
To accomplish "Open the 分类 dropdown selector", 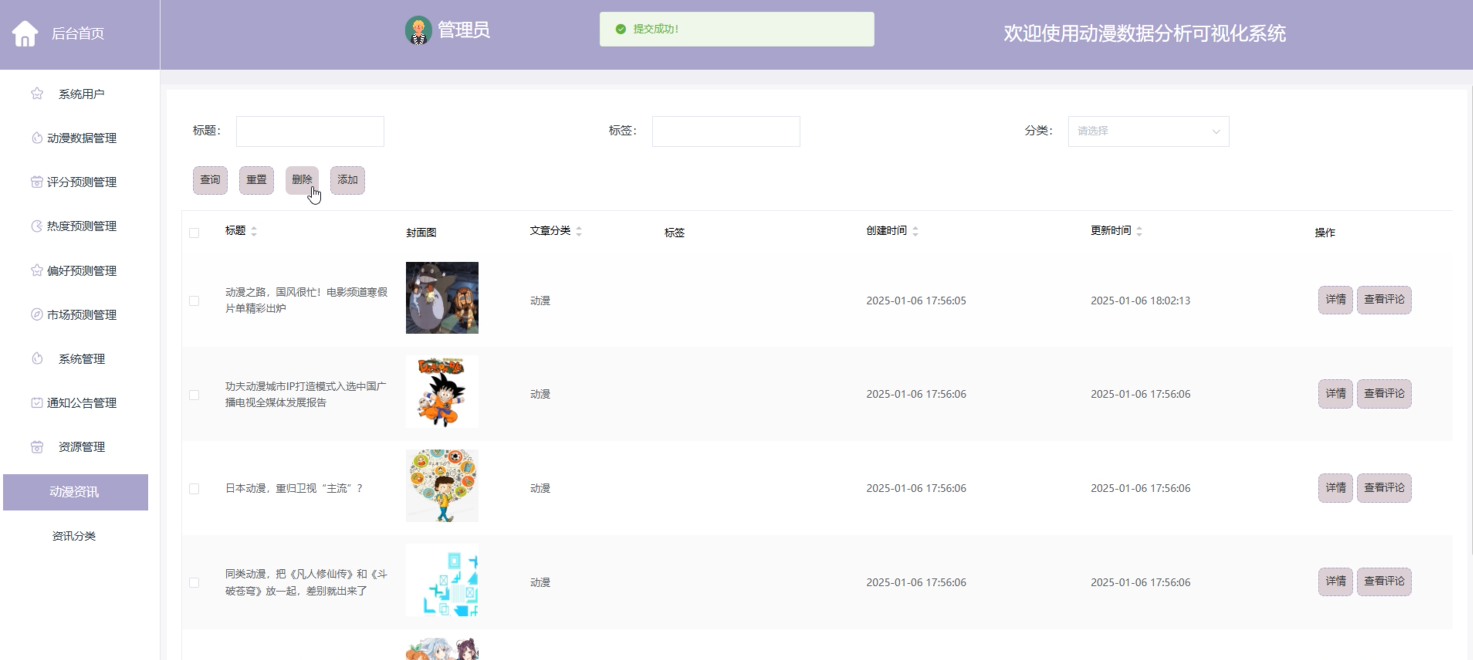I will (1148, 131).
